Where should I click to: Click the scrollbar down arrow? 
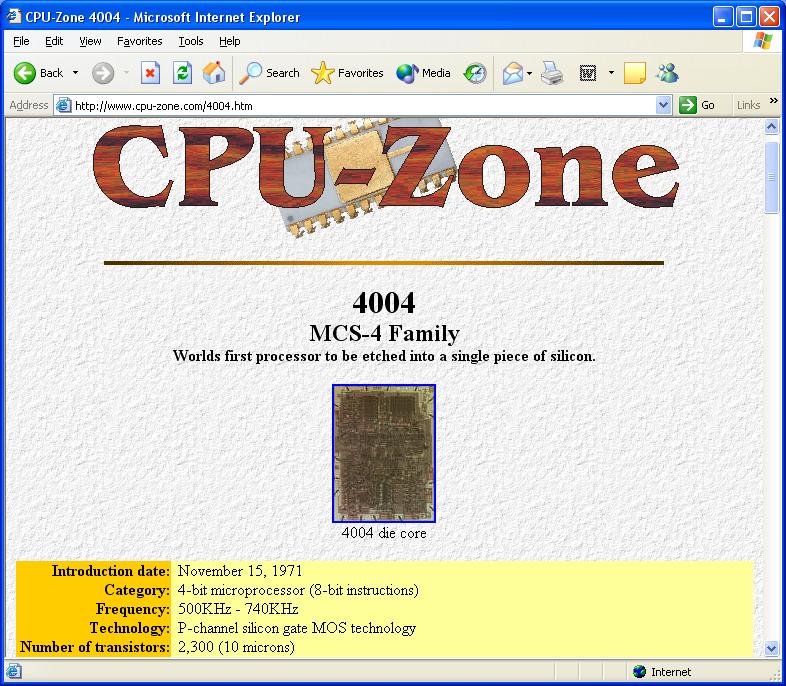pyautogui.click(x=771, y=648)
